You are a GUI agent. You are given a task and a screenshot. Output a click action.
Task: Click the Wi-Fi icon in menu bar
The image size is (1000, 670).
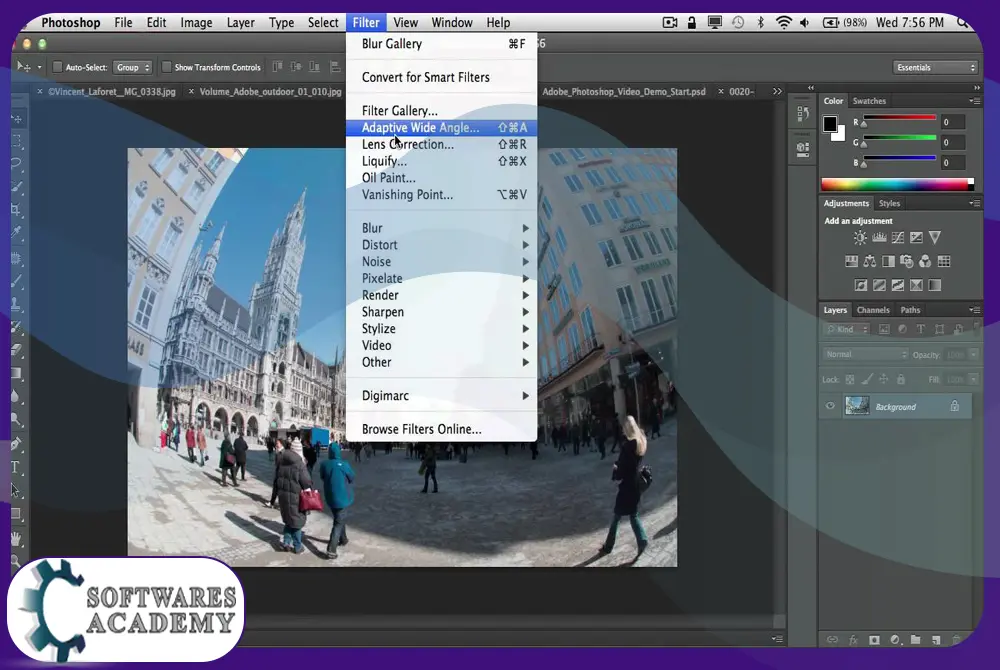(x=783, y=22)
